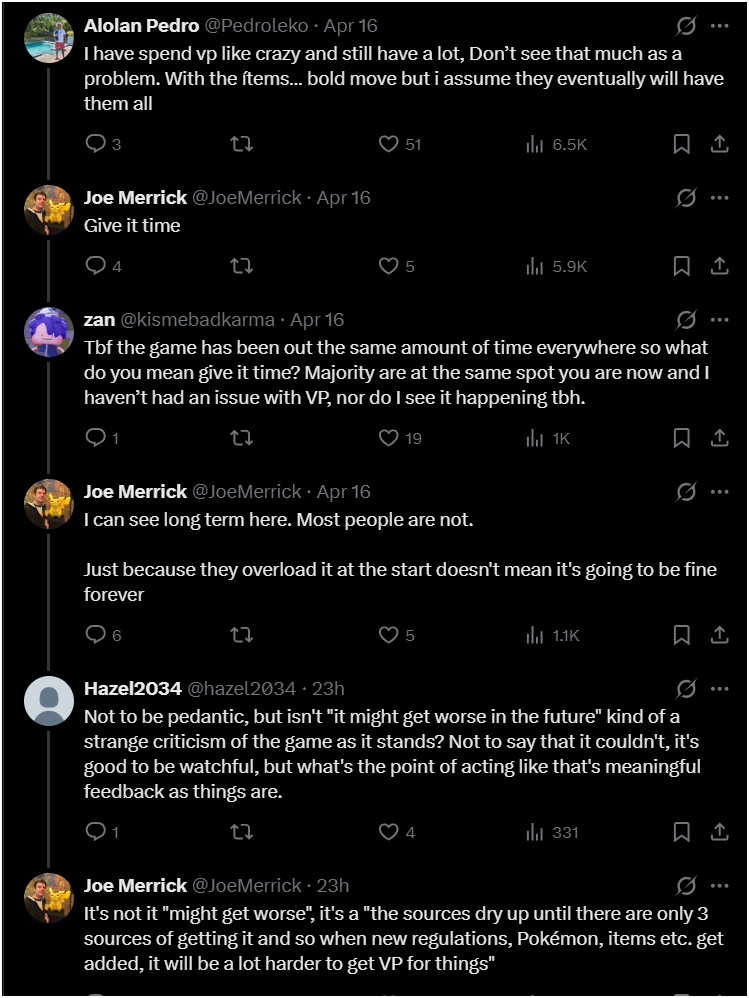
Task: Bookmark Joe Merrick's long term tweet
Action: pyautogui.click(x=681, y=634)
